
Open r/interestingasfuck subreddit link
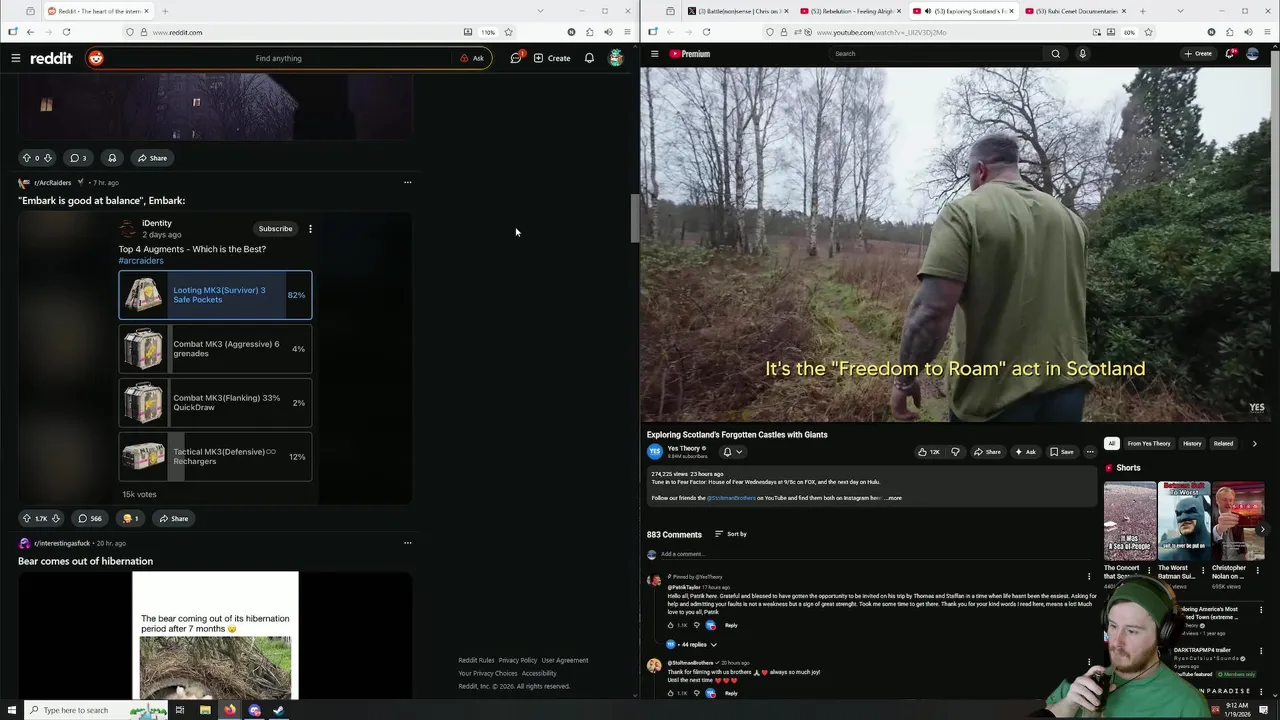[61, 543]
